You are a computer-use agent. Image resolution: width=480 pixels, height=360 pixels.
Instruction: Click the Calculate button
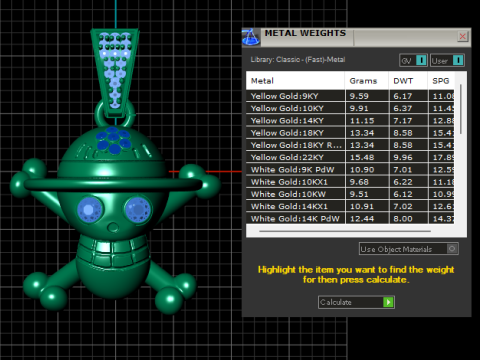pyautogui.click(x=356, y=302)
